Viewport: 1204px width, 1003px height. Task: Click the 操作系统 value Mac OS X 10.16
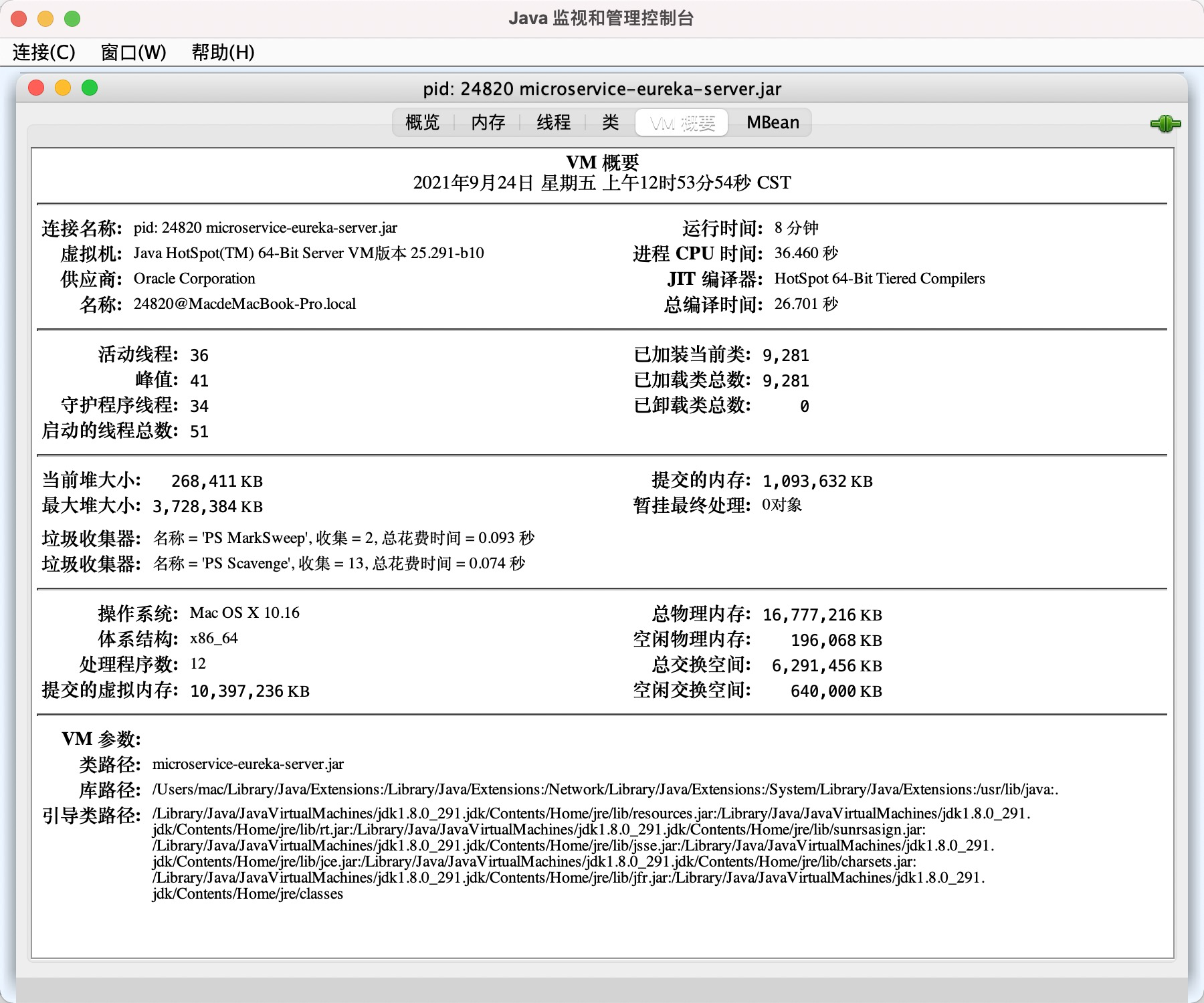pyautogui.click(x=245, y=612)
